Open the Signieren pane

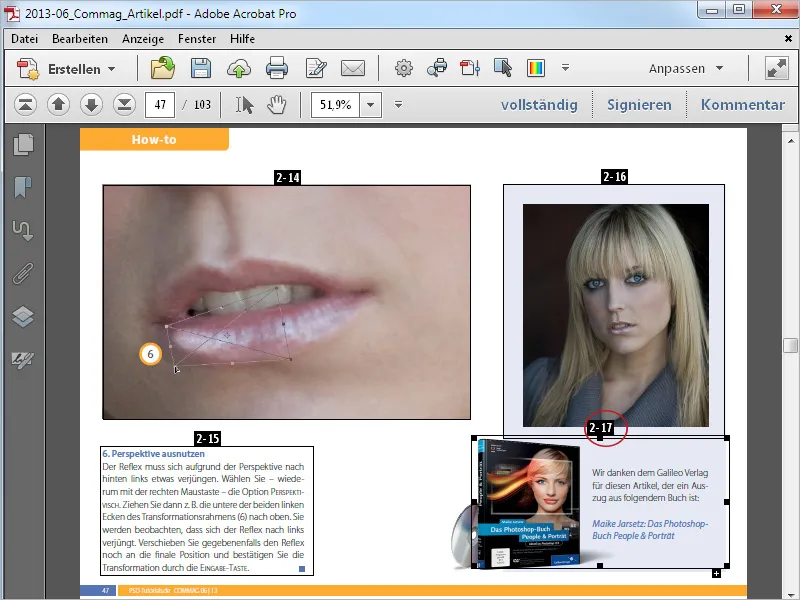pos(639,105)
